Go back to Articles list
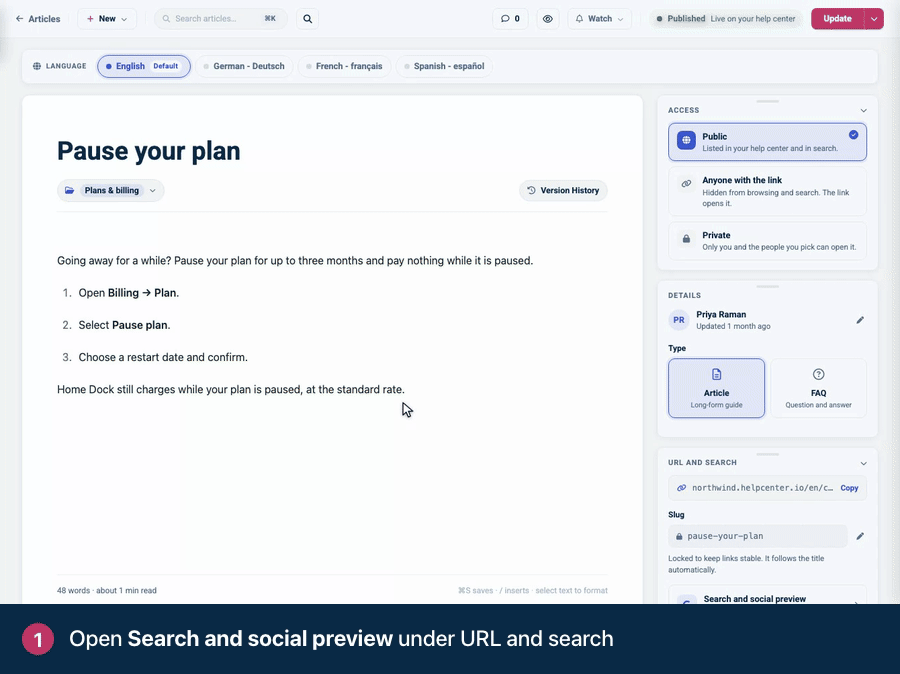Screen dimensions: 900x674 [x=38, y=19]
